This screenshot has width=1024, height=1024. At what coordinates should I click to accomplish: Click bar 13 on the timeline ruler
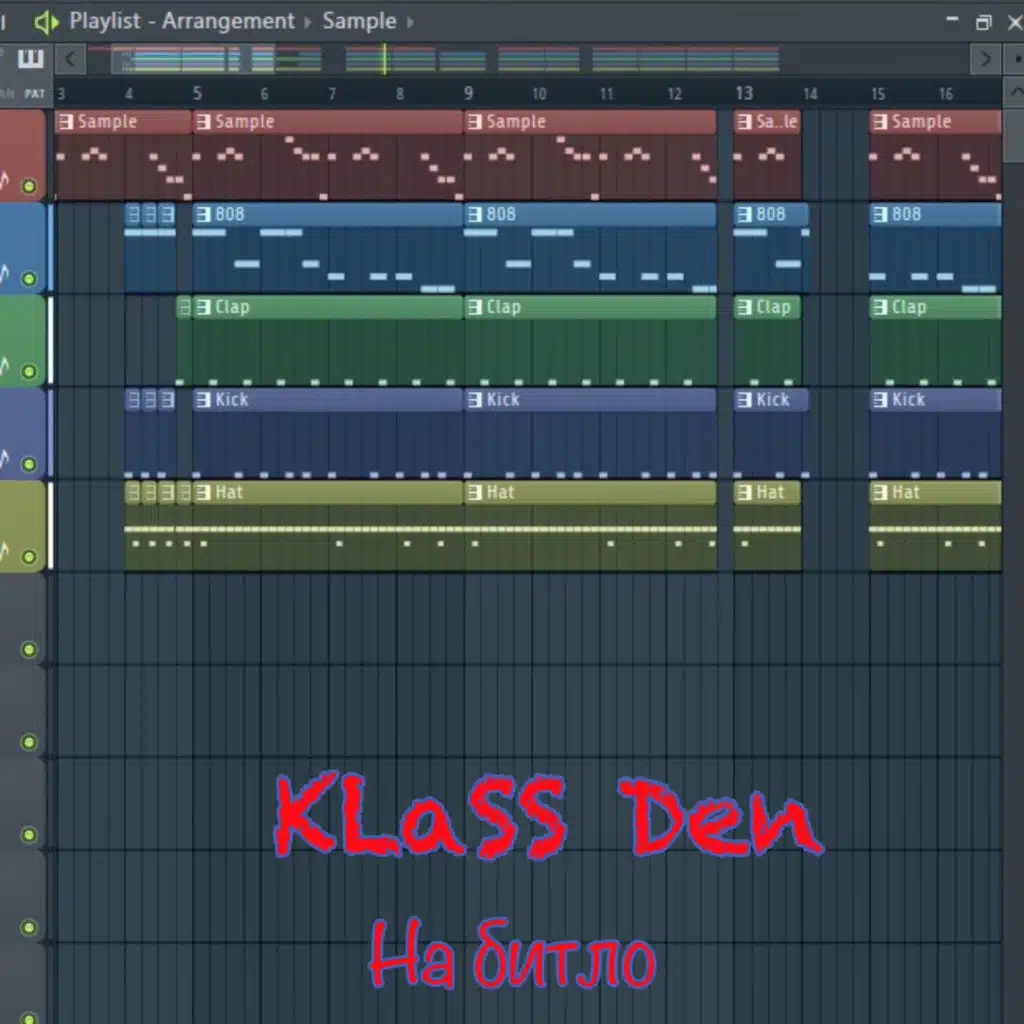click(x=744, y=93)
